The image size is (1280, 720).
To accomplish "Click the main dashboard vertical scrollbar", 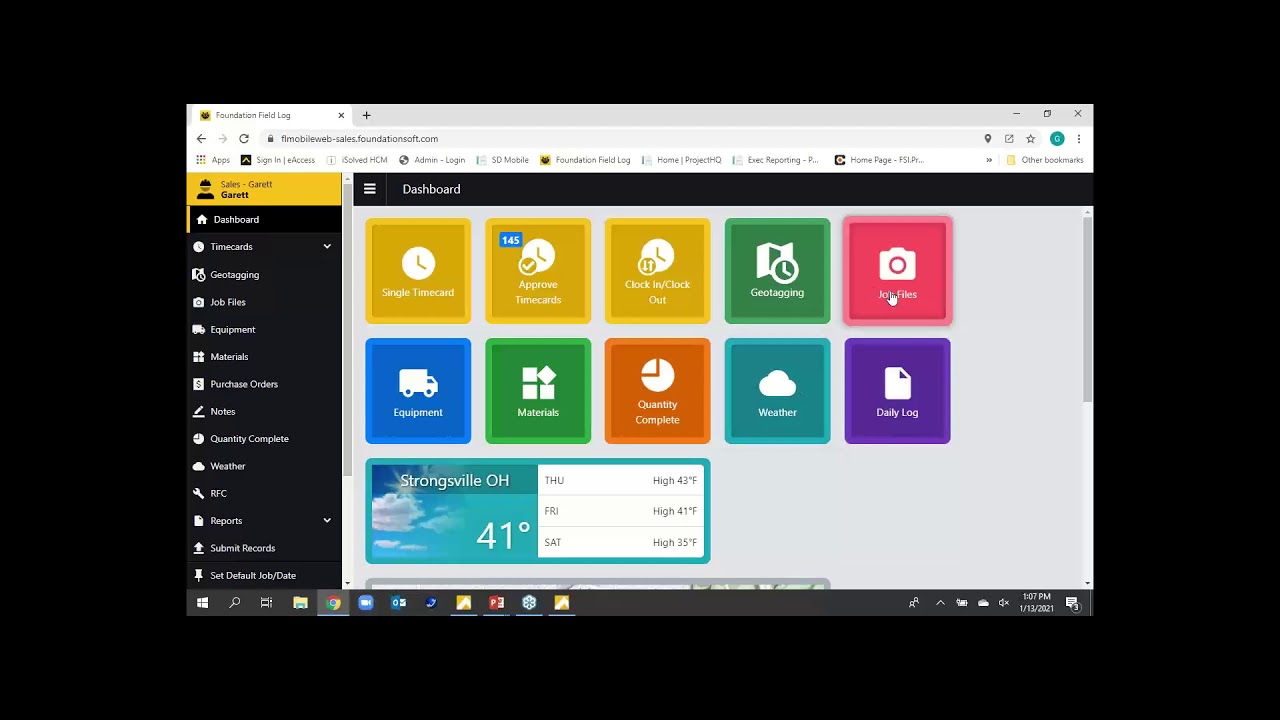I will [1088, 309].
